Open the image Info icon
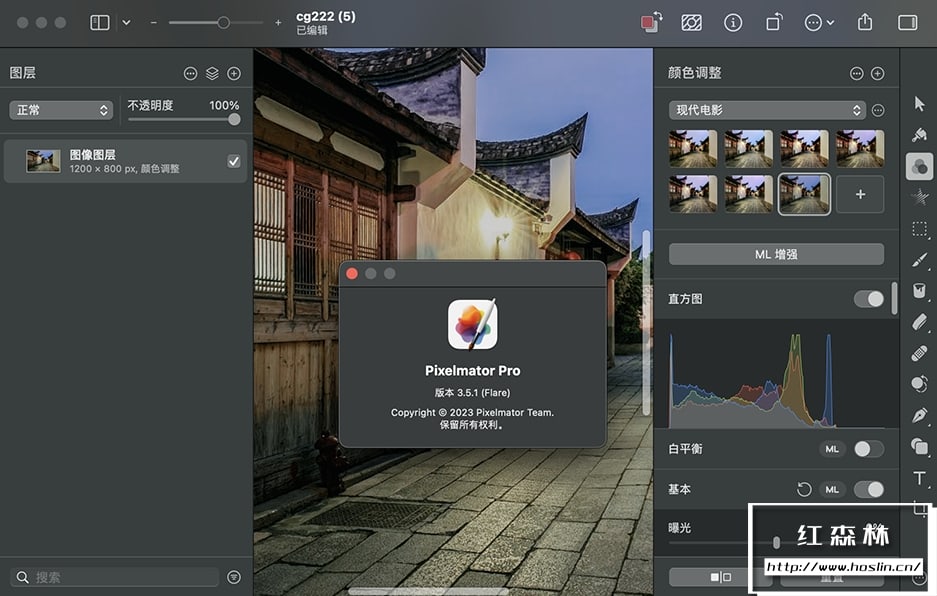This screenshot has width=937, height=596. coord(733,22)
